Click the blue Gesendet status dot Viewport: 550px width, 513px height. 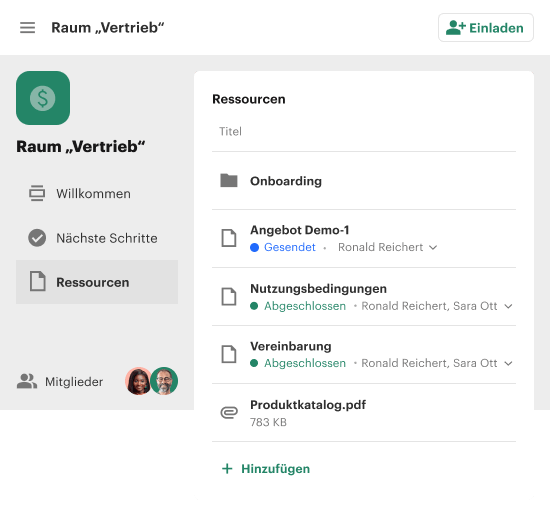[x=254, y=248]
